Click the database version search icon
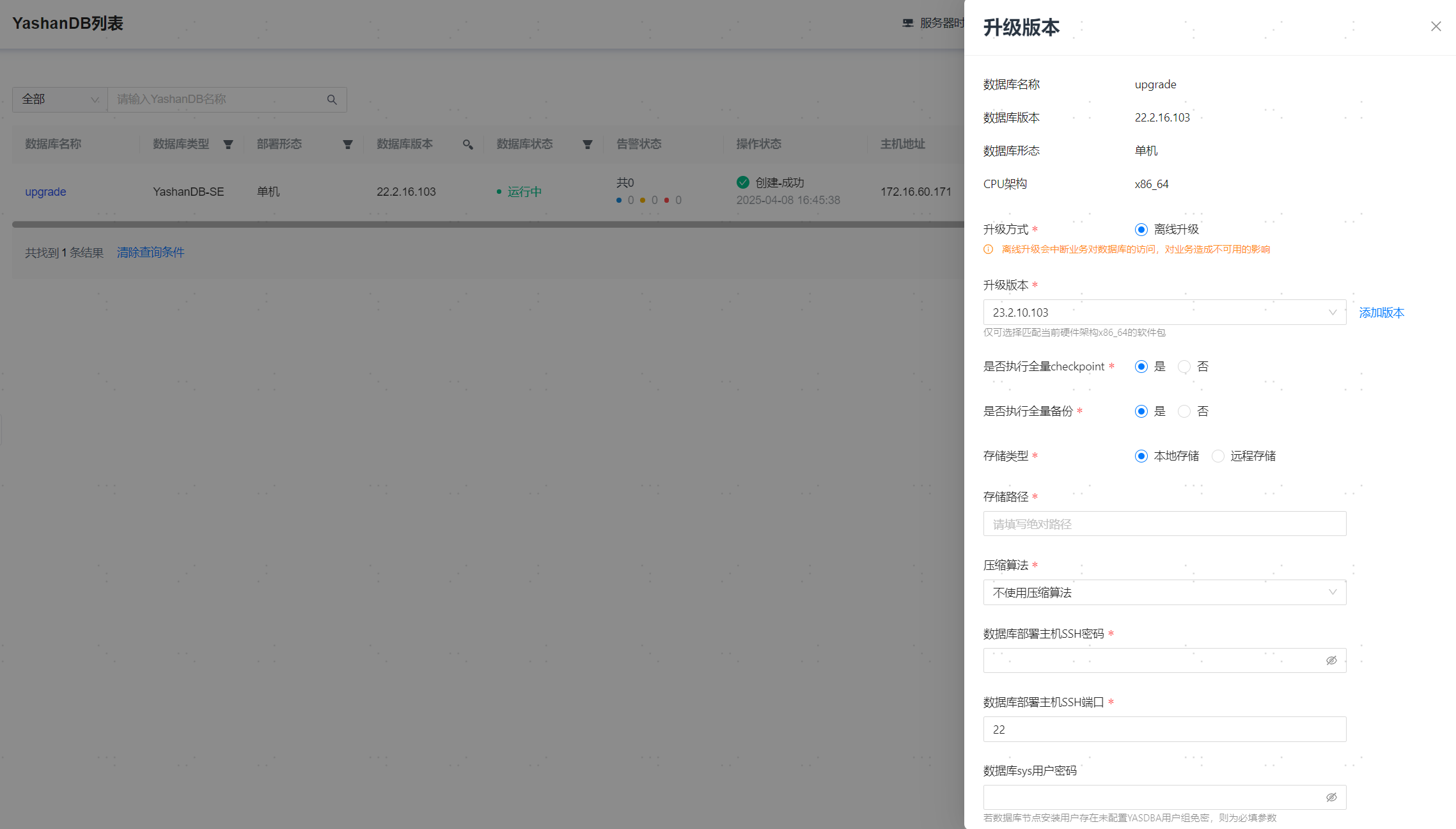1456x829 pixels. [x=467, y=145]
